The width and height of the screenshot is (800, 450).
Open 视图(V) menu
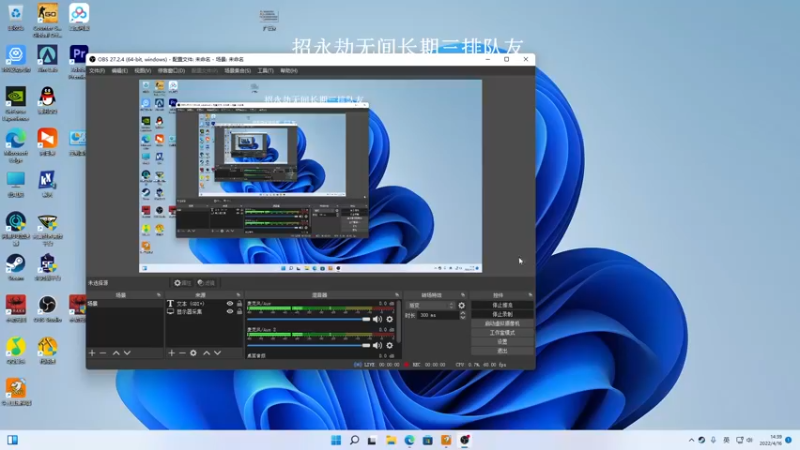coord(142,70)
